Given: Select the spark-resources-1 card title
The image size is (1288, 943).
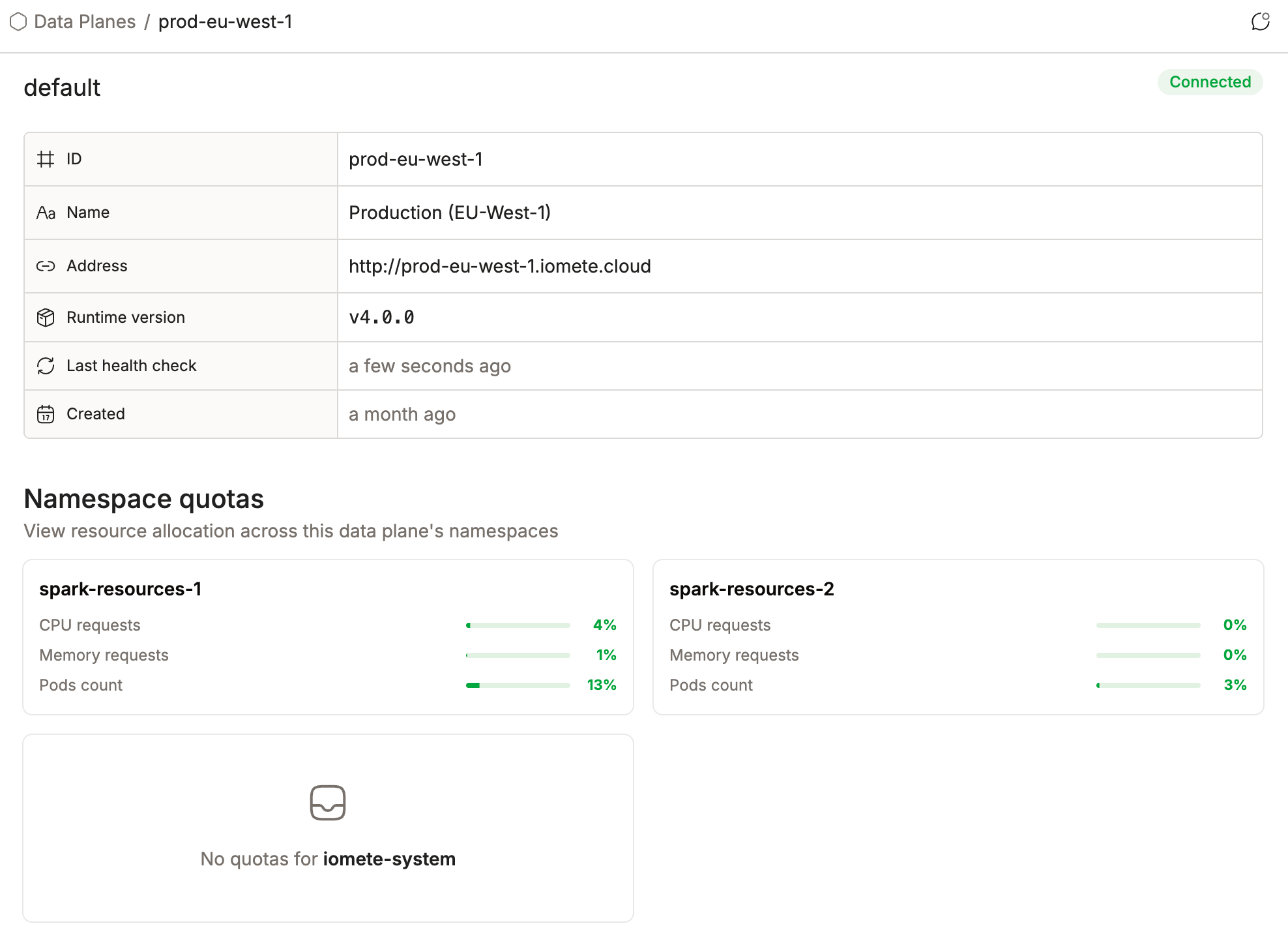Looking at the screenshot, I should (x=121, y=589).
